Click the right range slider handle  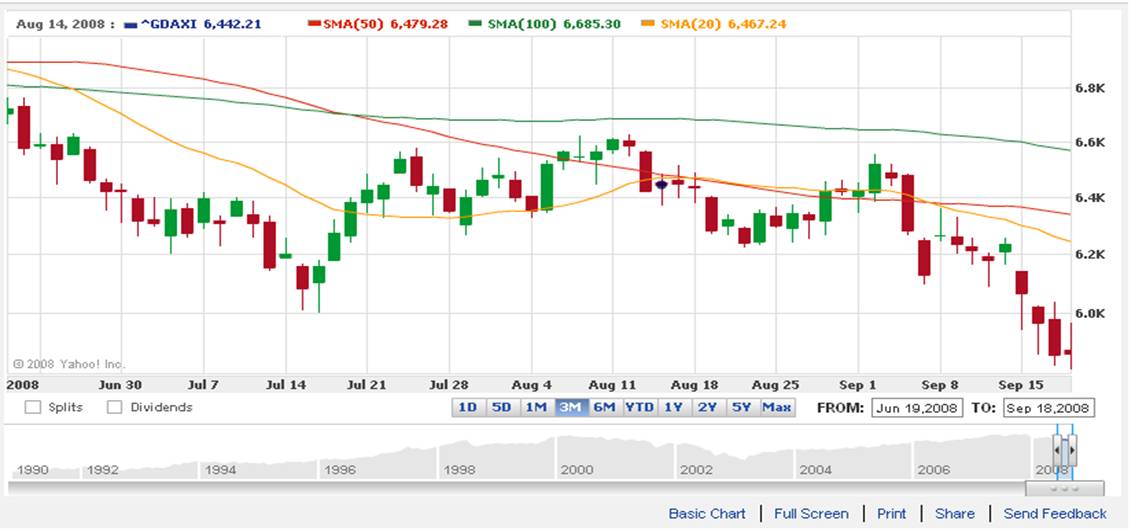point(1072,451)
